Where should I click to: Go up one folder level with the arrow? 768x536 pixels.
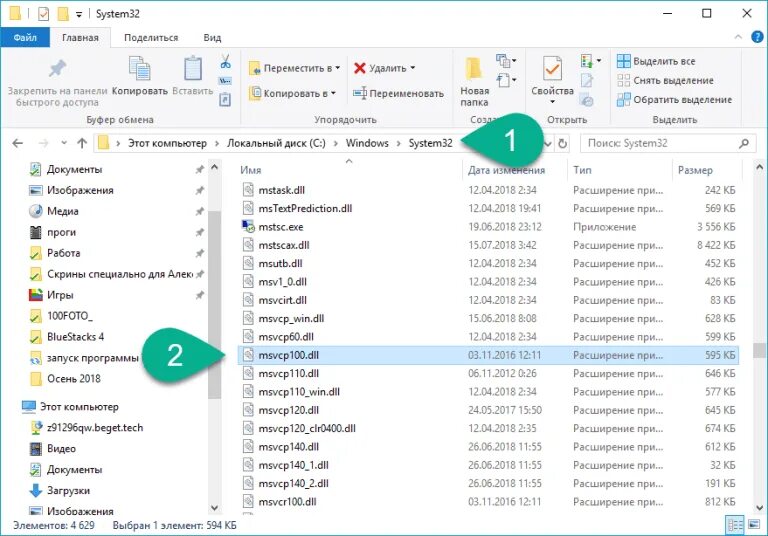tap(82, 143)
